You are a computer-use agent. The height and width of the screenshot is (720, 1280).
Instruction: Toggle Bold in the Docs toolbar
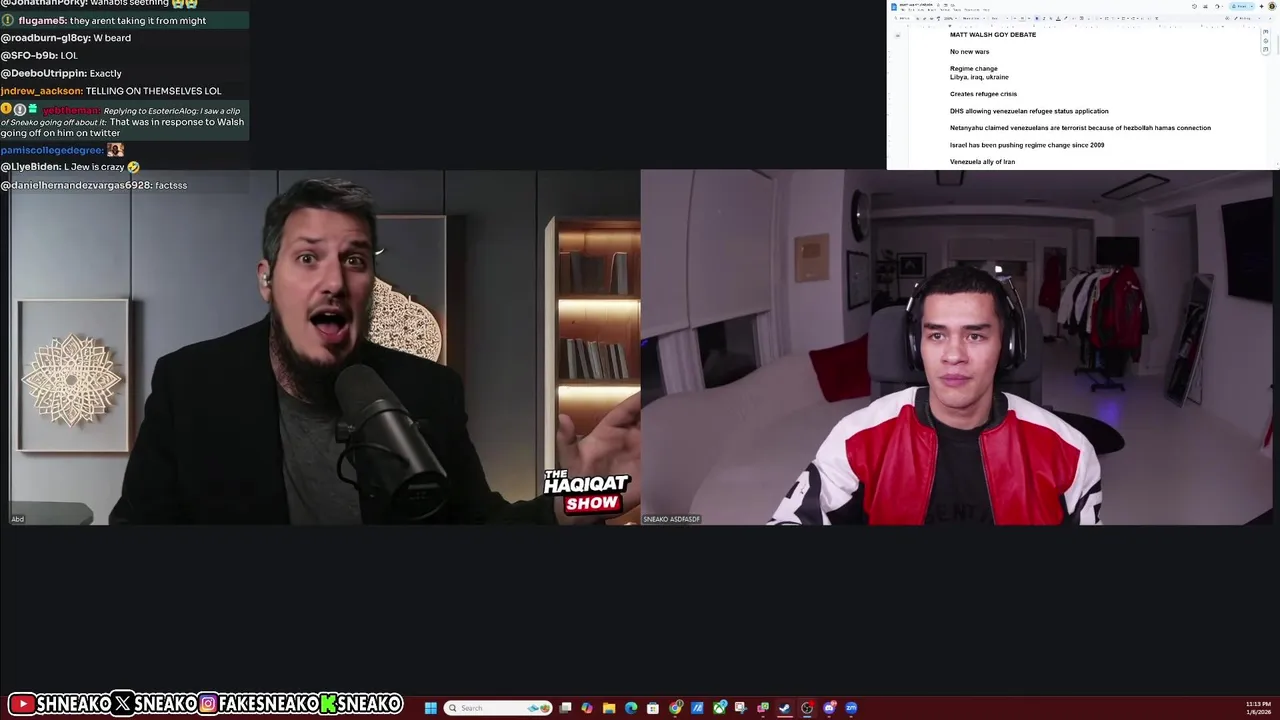tap(1037, 18)
